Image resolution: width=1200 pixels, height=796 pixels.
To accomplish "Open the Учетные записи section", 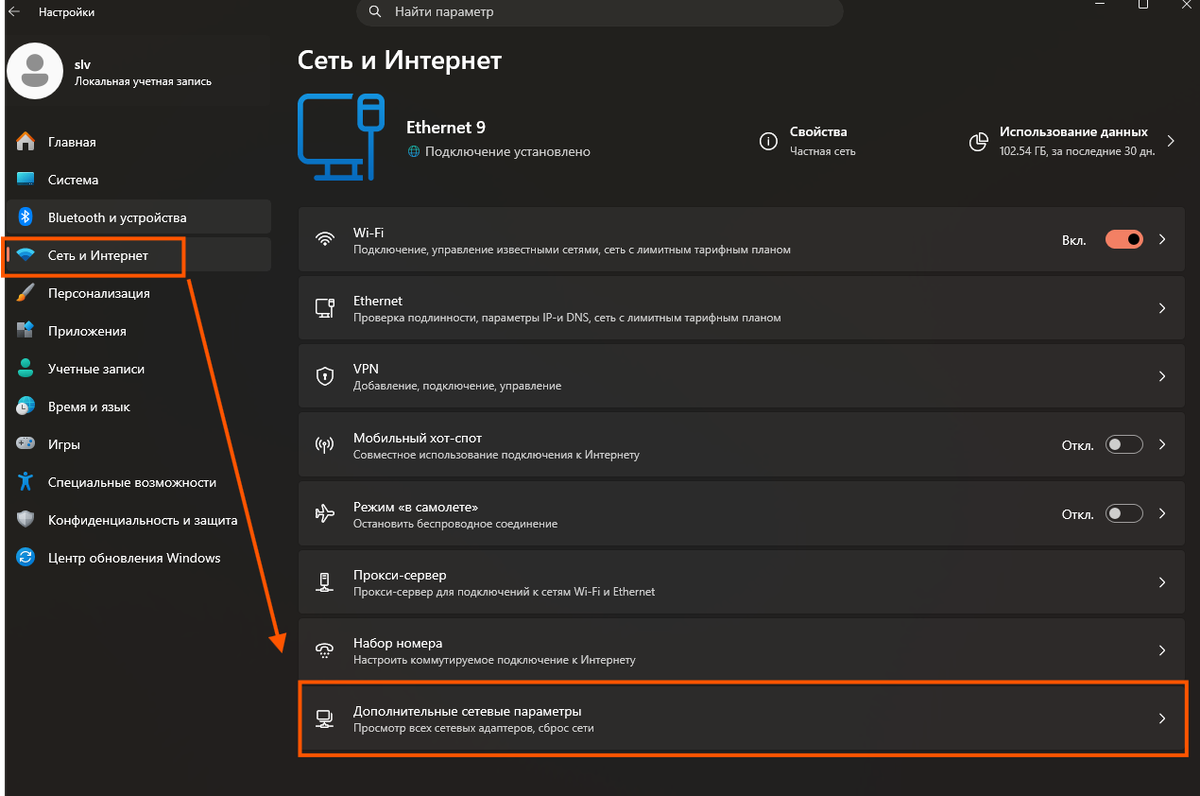I will (138, 369).
